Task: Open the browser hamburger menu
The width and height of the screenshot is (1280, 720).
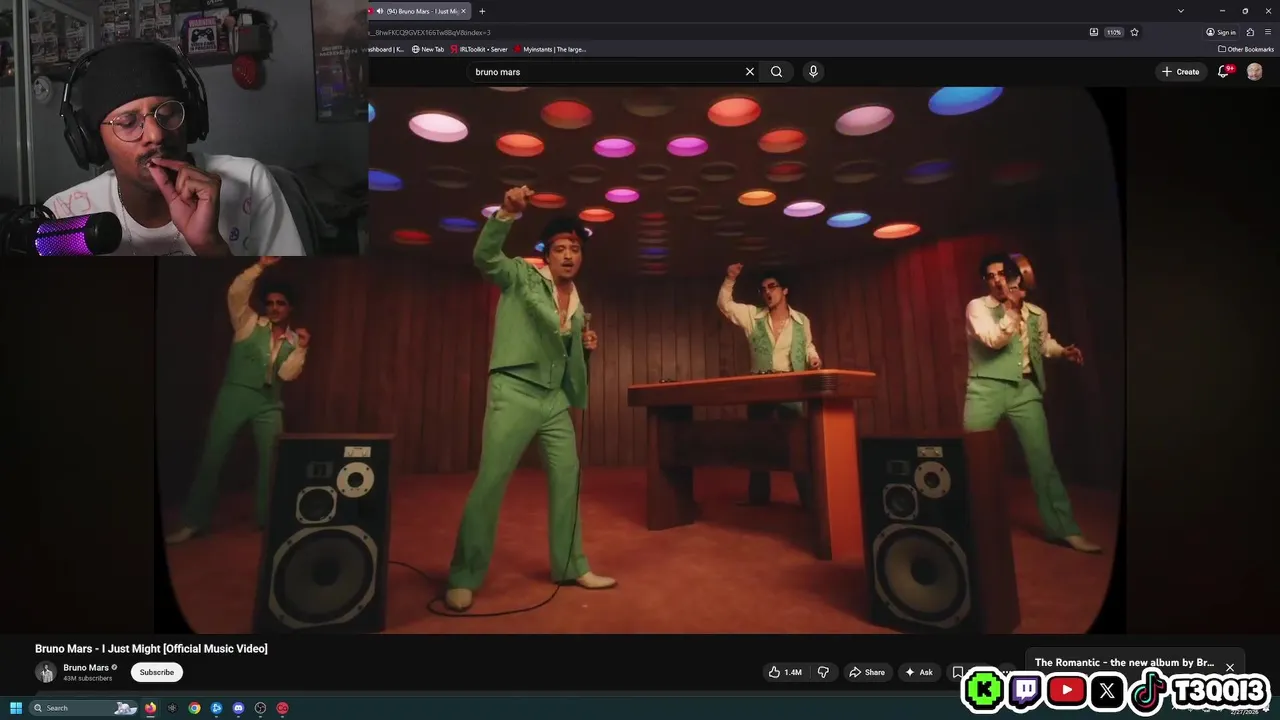Action: tap(1267, 32)
